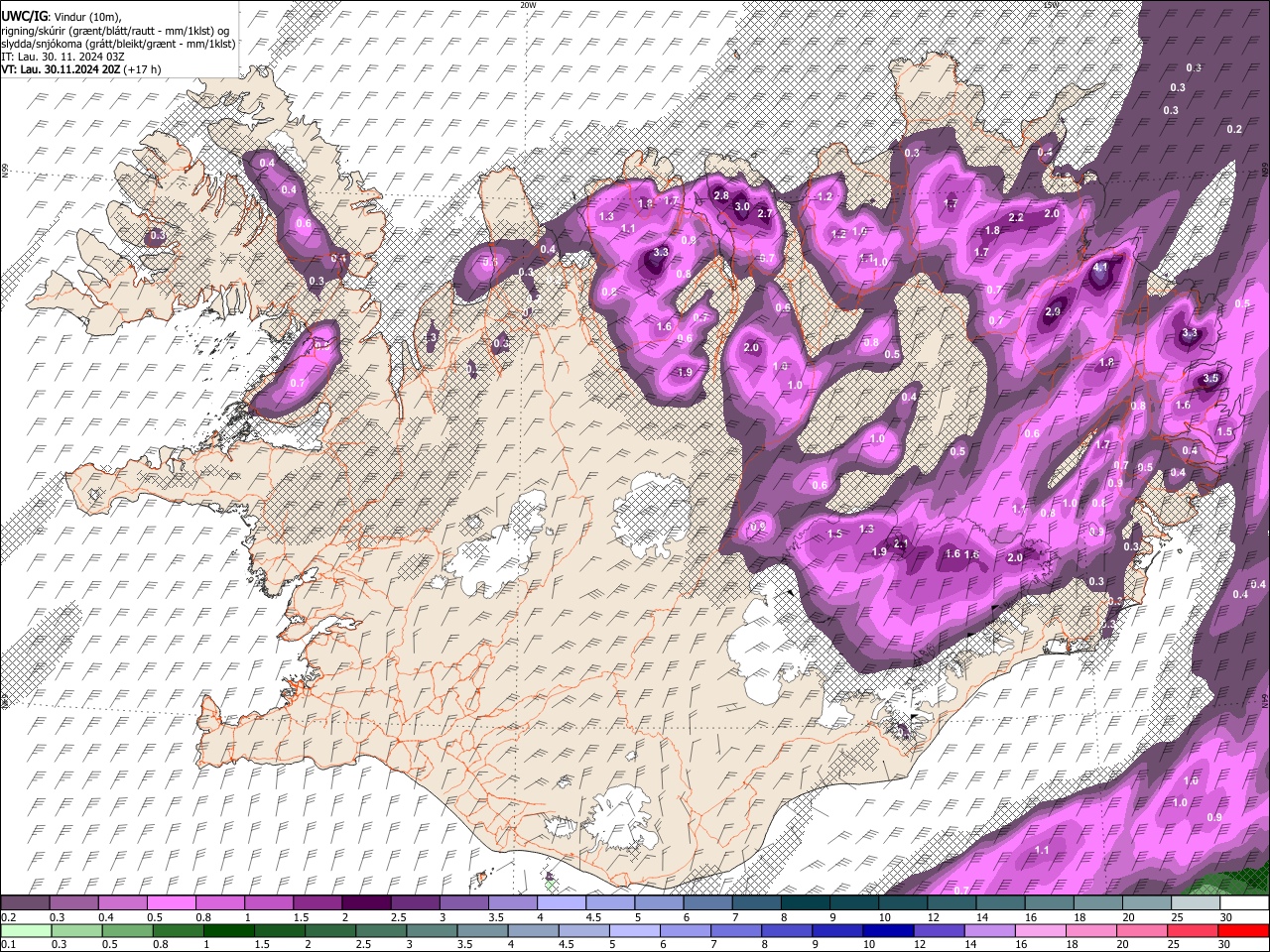Click the white 30 swatch ending the top legend
The width and height of the screenshot is (1270, 952).
coord(1243,903)
